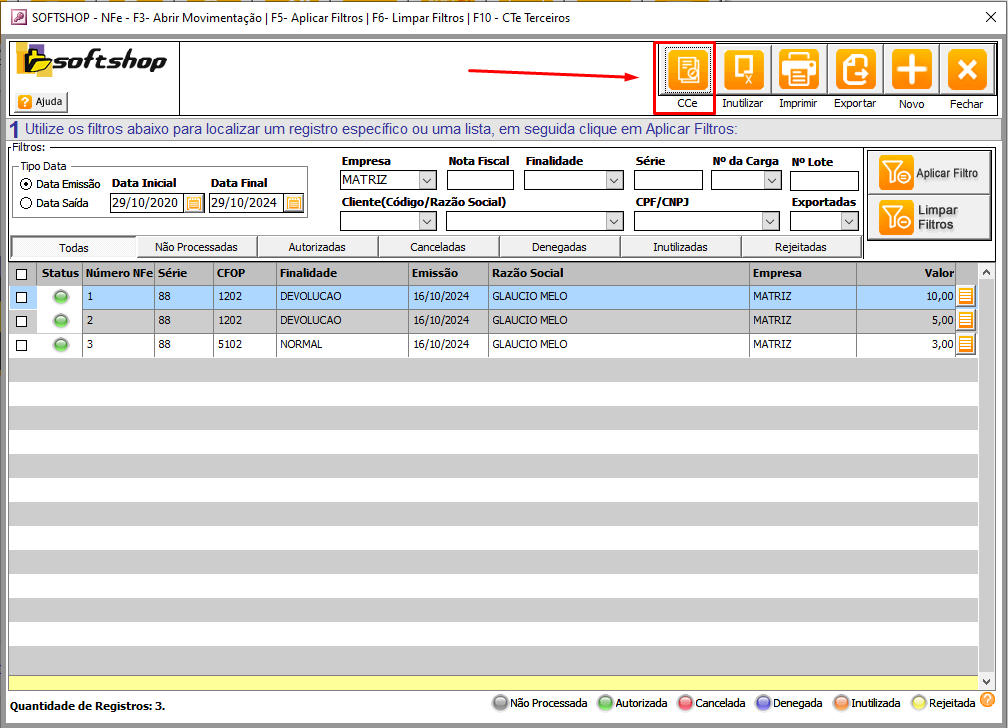Switch to the Autorizadas tab
This screenshot has width=1008, height=728.
(317, 246)
